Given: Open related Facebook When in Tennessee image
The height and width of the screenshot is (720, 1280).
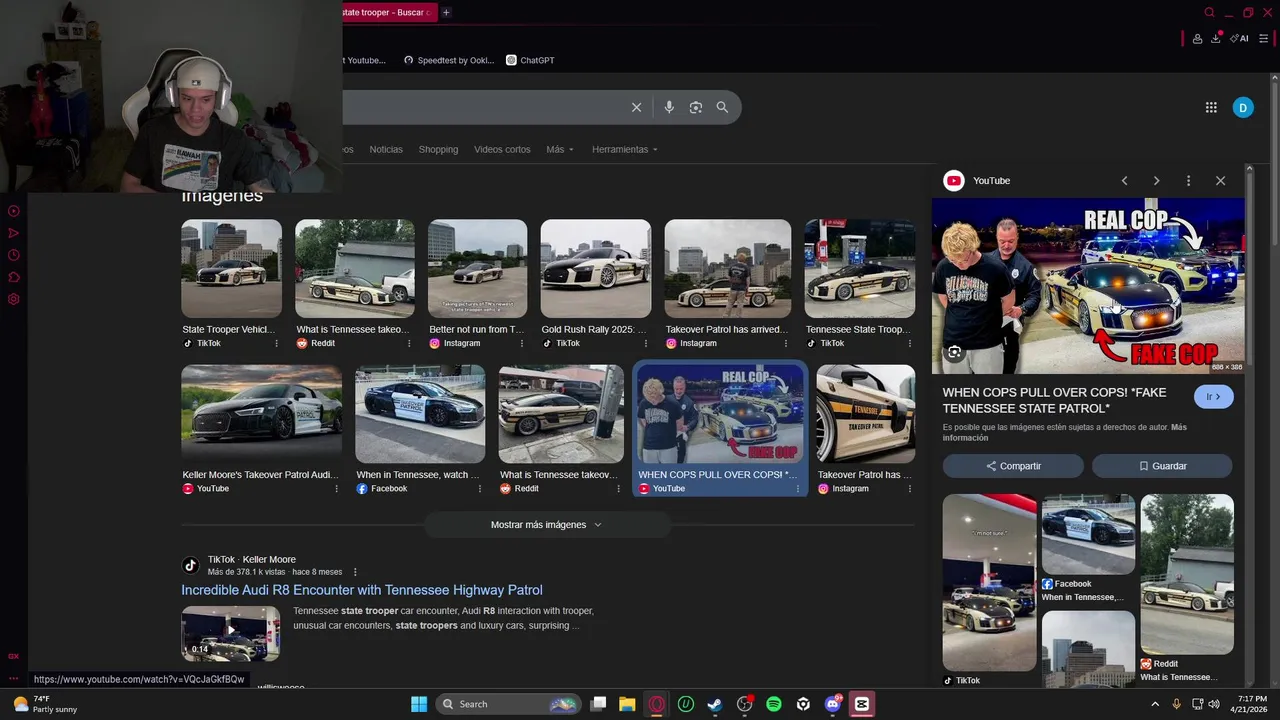Looking at the screenshot, I should point(1088,535).
